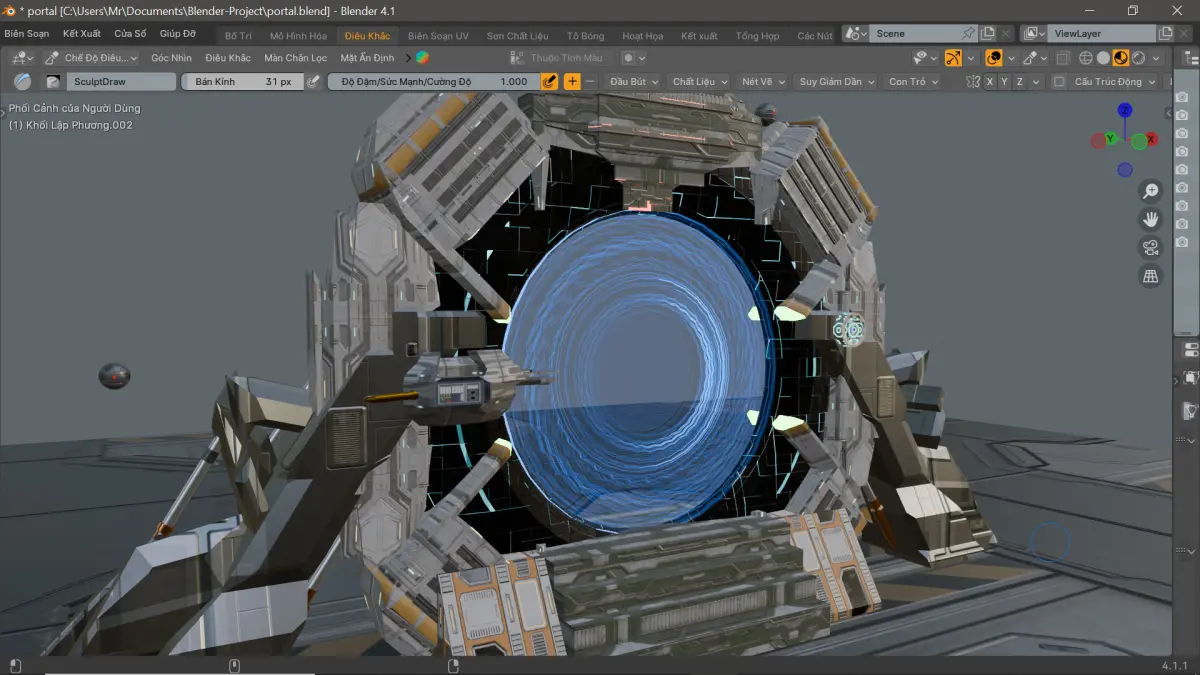
Task: Open the Mặt Ấn Định menu
Action: pyautogui.click(x=367, y=58)
